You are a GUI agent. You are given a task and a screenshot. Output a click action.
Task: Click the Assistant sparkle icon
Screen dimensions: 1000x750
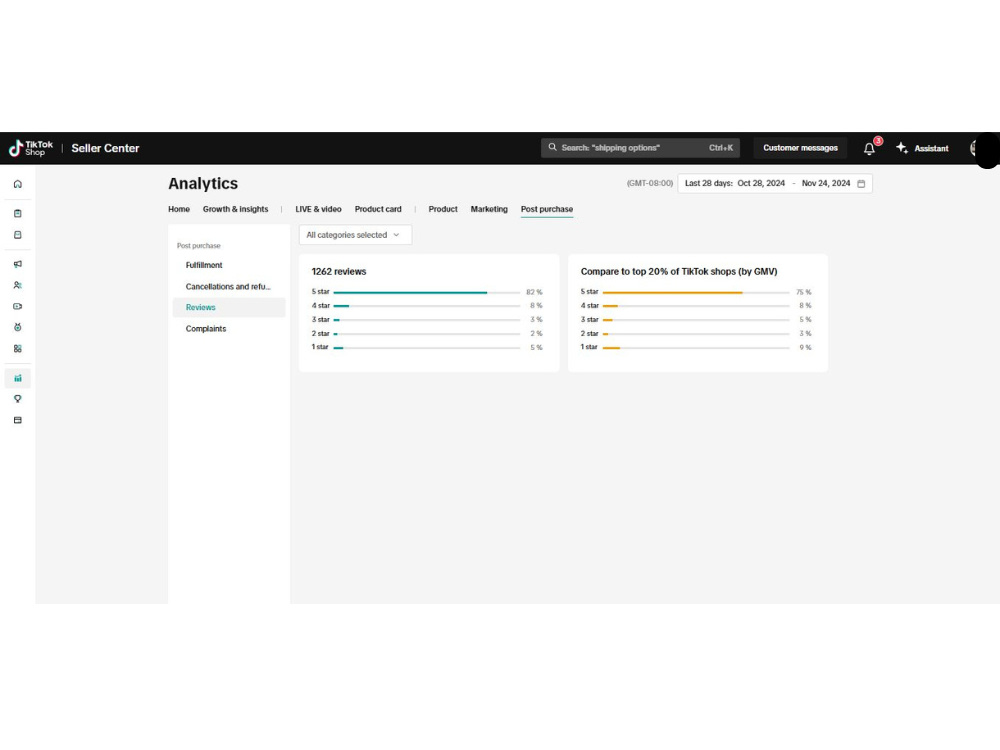(x=902, y=148)
